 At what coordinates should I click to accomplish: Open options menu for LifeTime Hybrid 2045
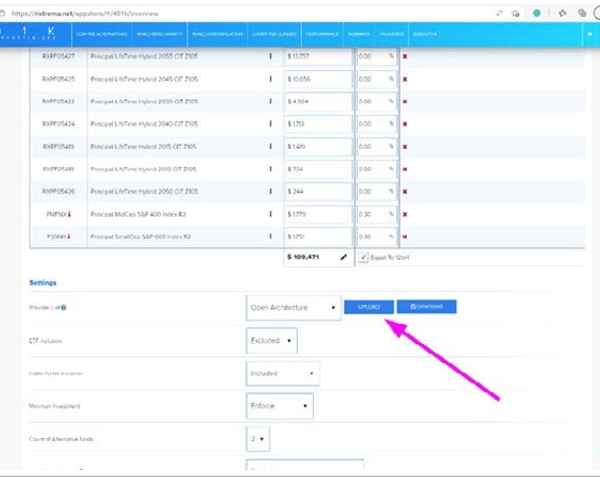271,78
